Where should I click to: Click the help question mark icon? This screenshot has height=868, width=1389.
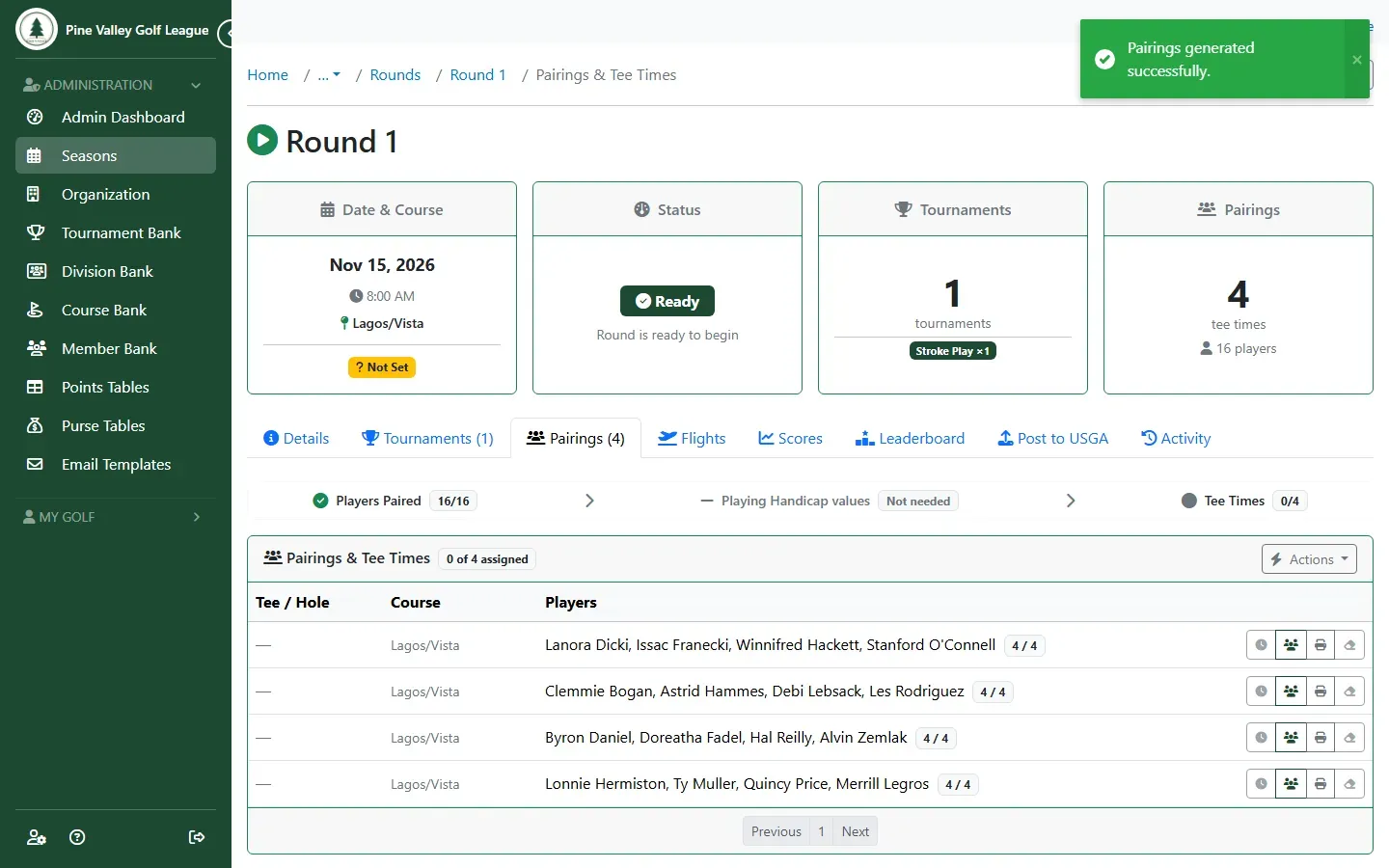(77, 837)
